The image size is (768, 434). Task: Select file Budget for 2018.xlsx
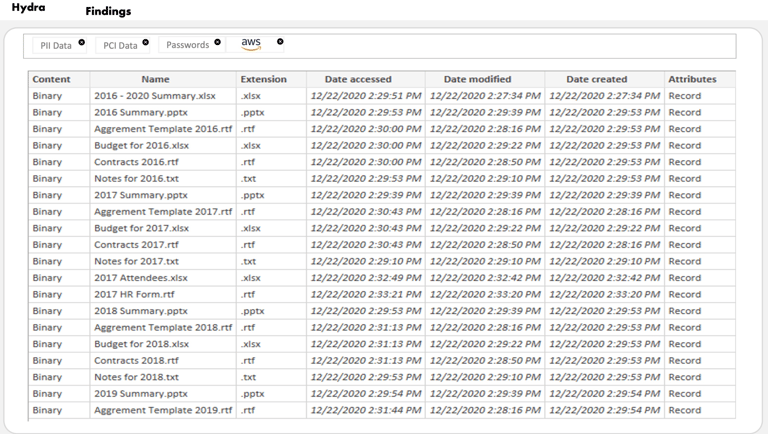click(x=142, y=344)
